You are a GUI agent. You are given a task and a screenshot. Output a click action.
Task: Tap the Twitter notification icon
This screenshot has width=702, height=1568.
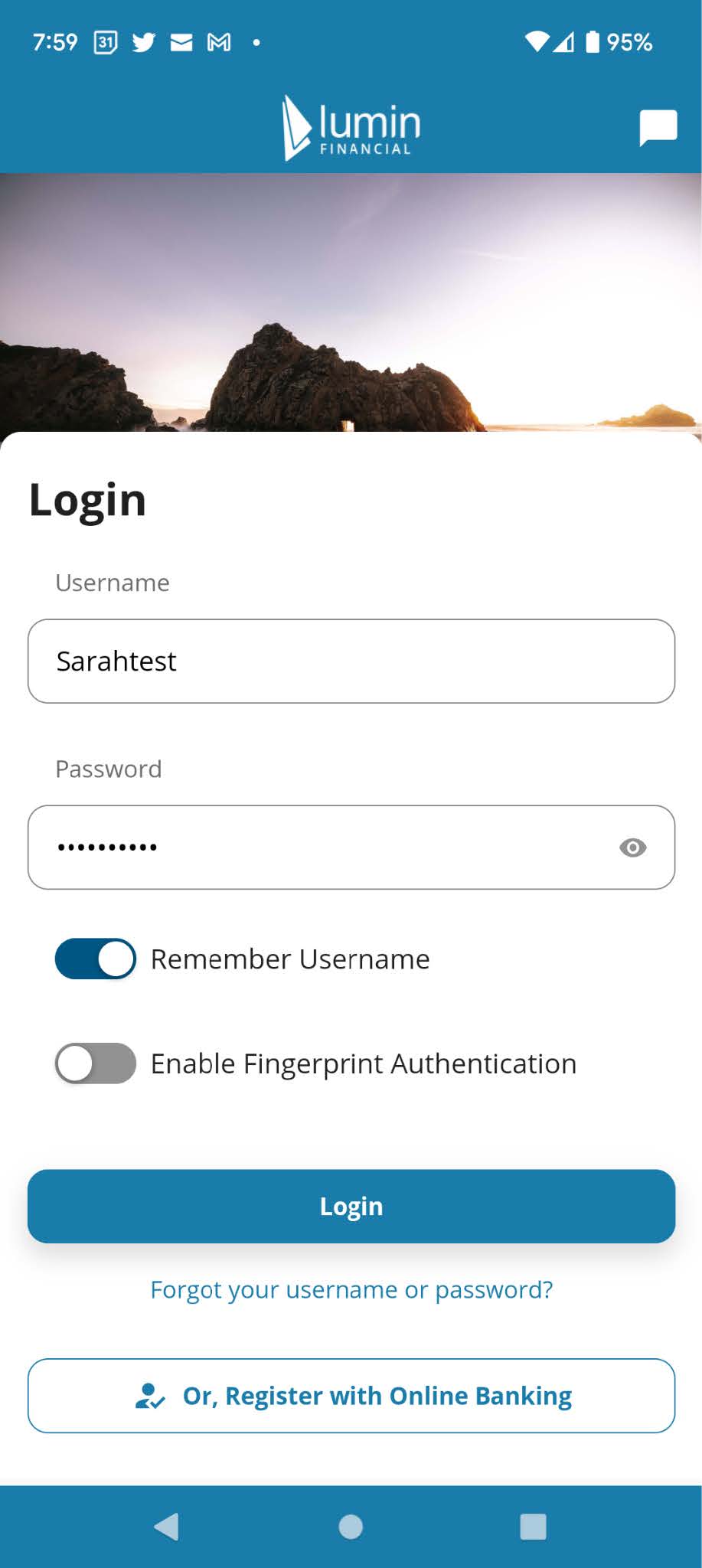(x=143, y=42)
